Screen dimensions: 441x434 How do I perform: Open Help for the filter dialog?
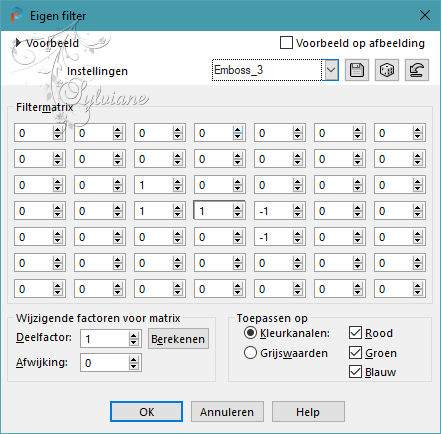[308, 412]
